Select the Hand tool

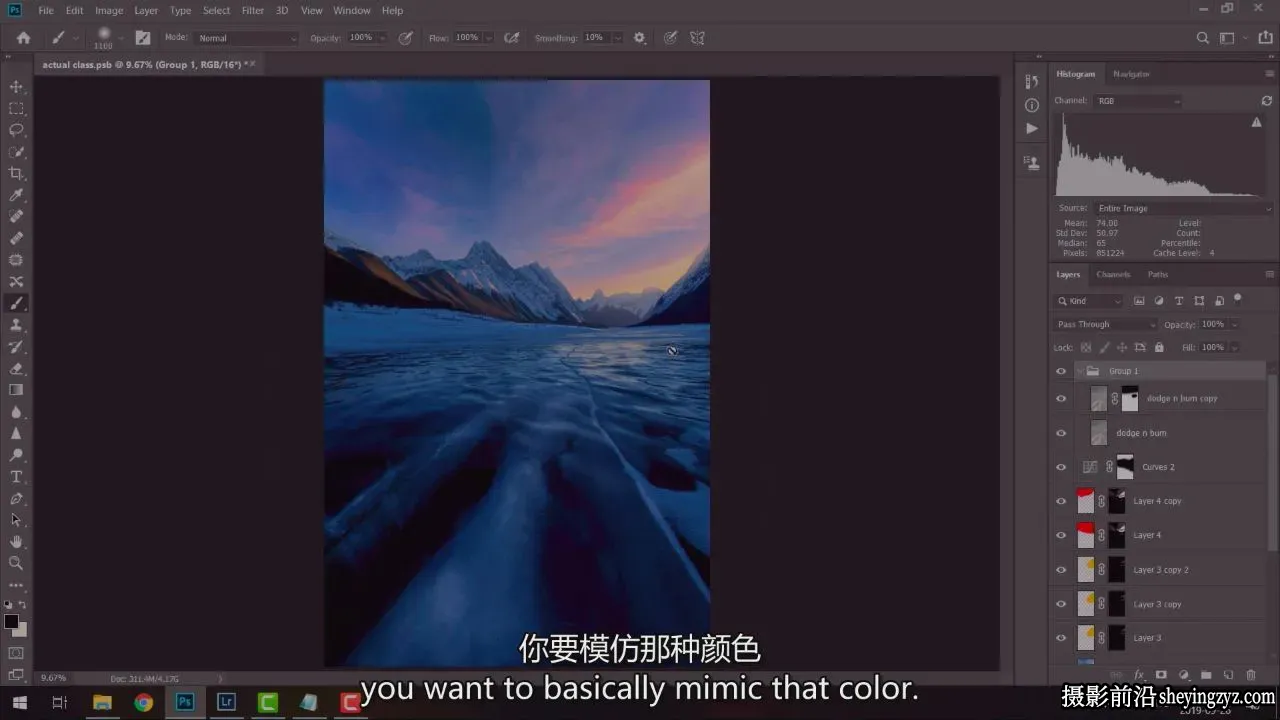(16, 541)
